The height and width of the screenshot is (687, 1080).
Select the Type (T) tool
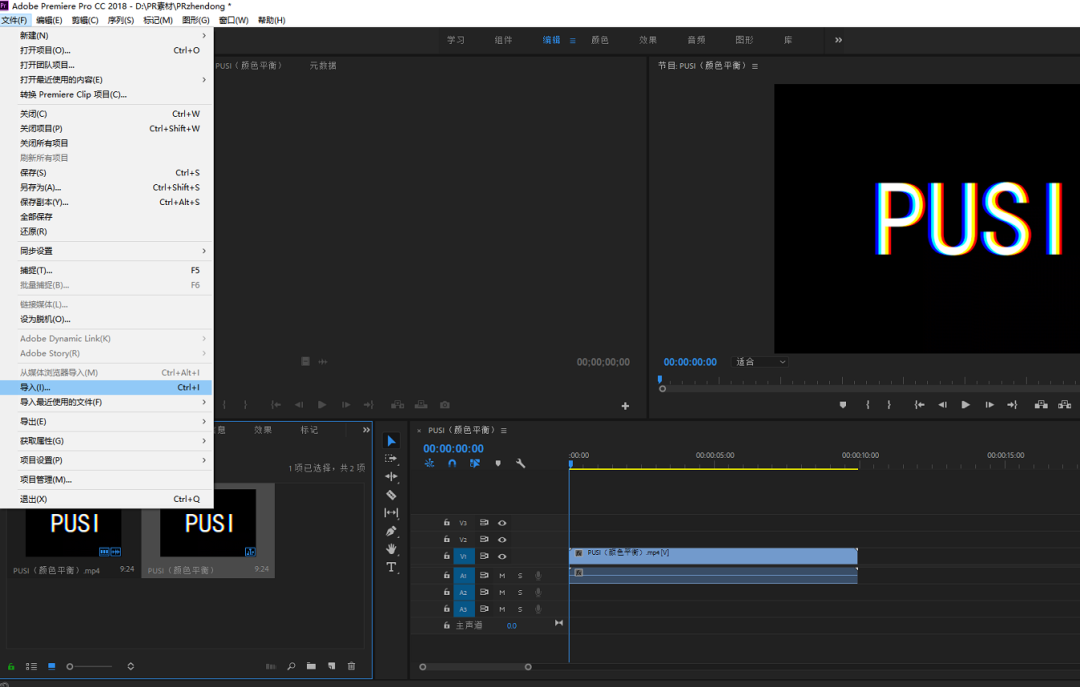coord(391,567)
